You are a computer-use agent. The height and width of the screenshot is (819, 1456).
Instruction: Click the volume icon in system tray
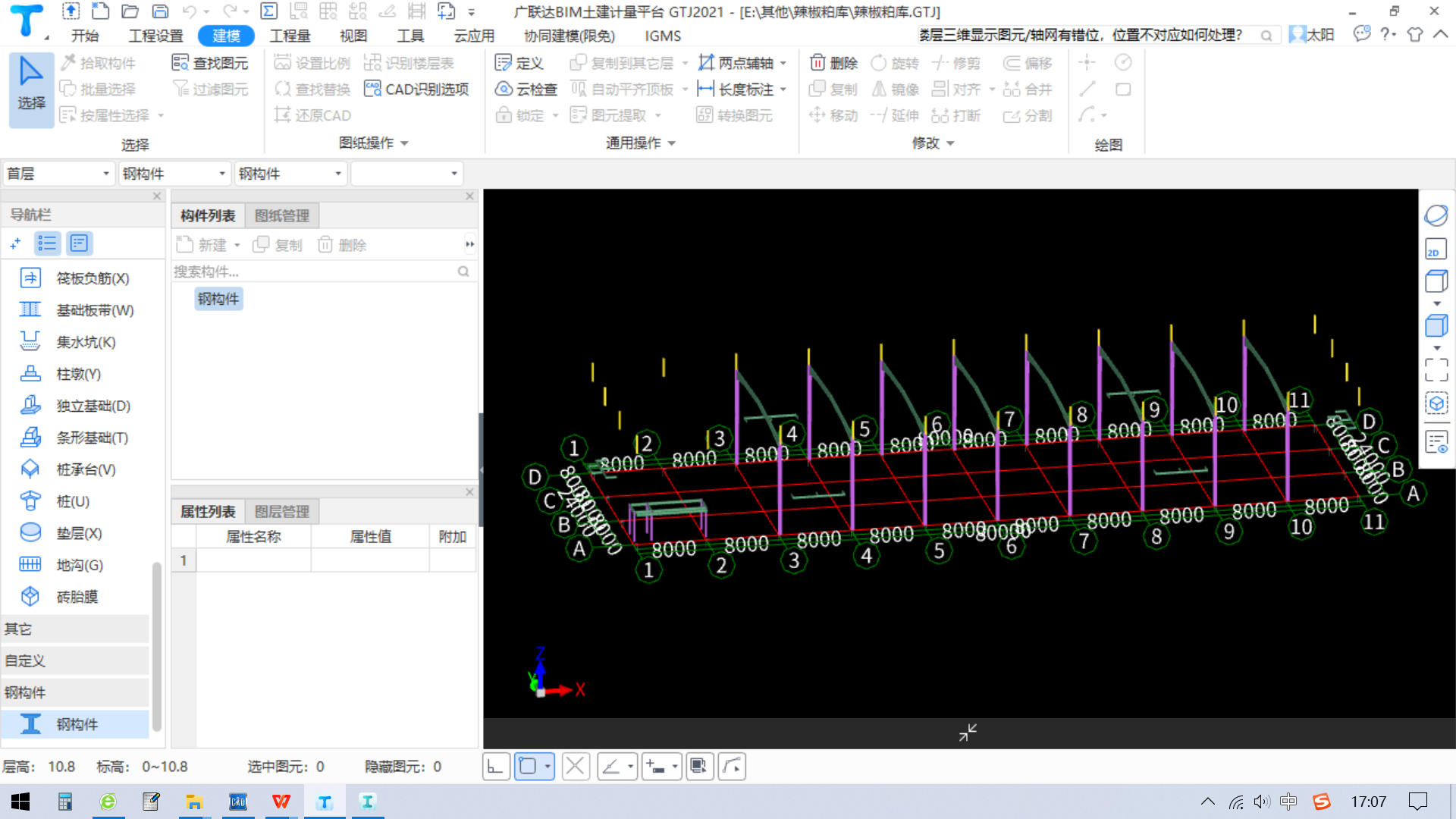(x=1262, y=802)
